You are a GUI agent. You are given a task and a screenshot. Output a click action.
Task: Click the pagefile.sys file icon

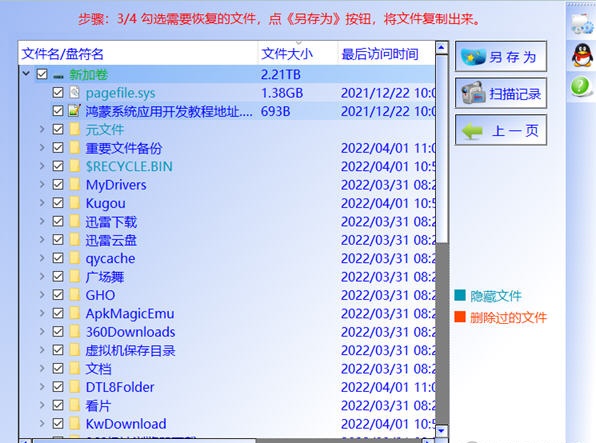(x=74, y=92)
